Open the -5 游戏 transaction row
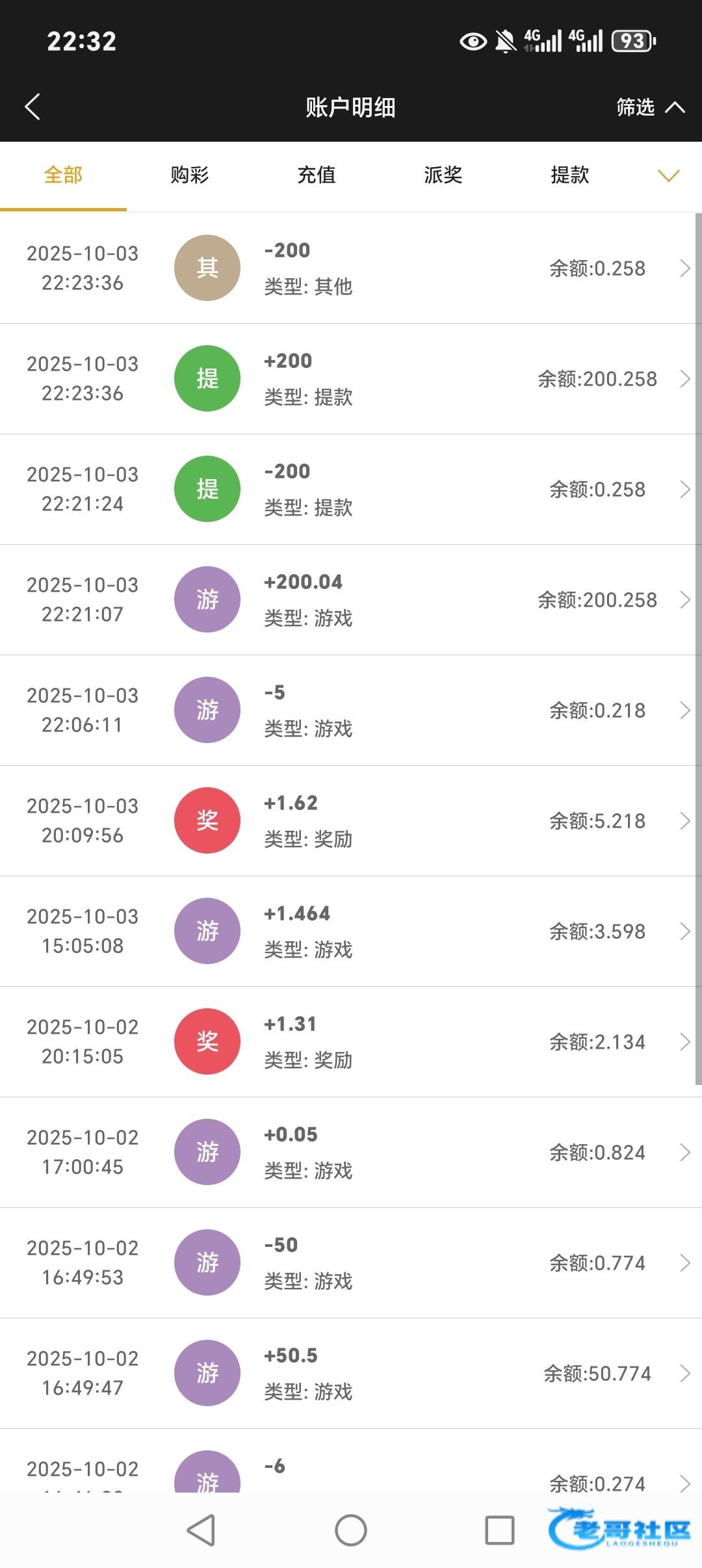This screenshot has height=1568, width=702. [390, 710]
